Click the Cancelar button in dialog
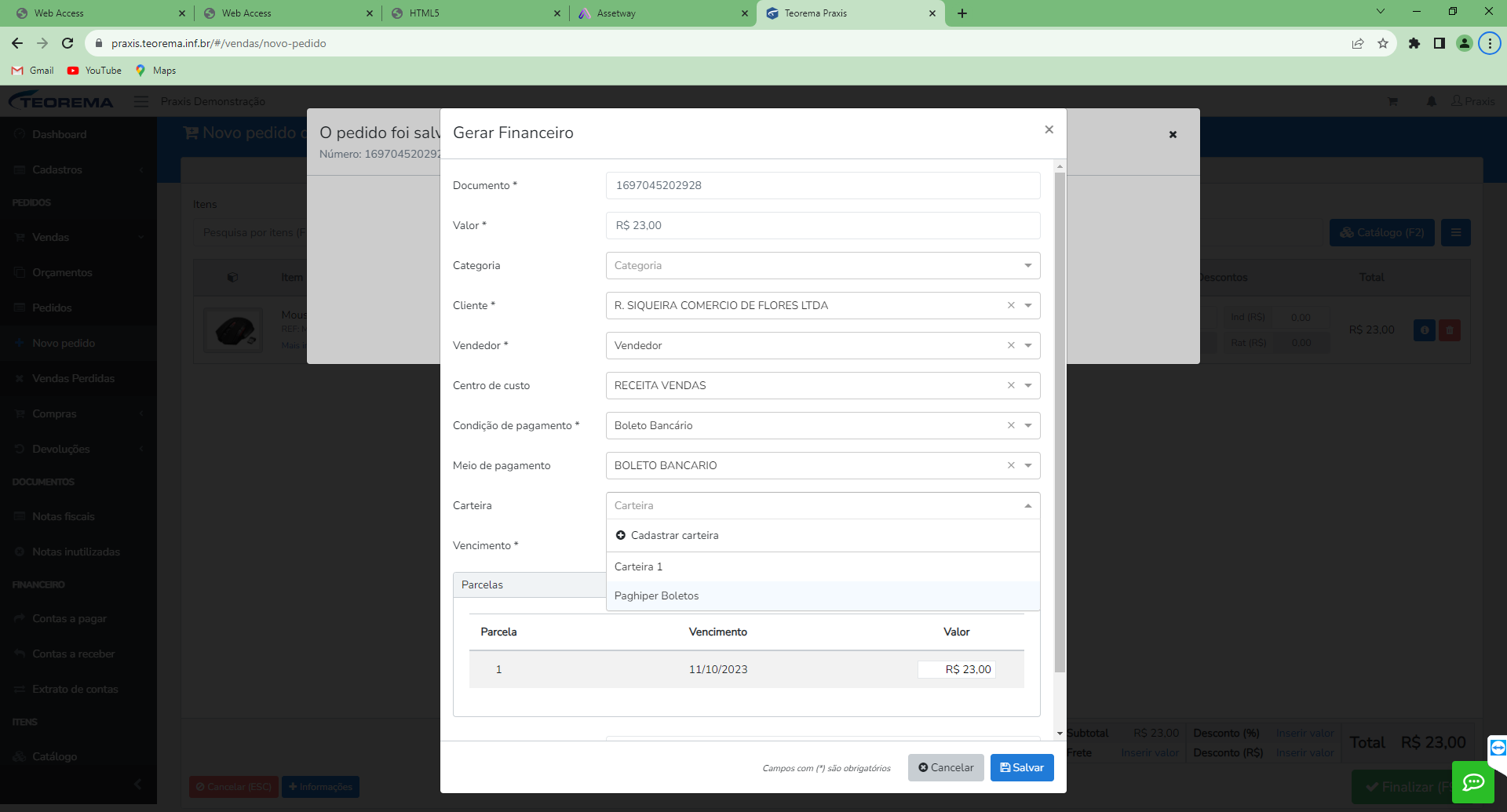 coord(946,767)
